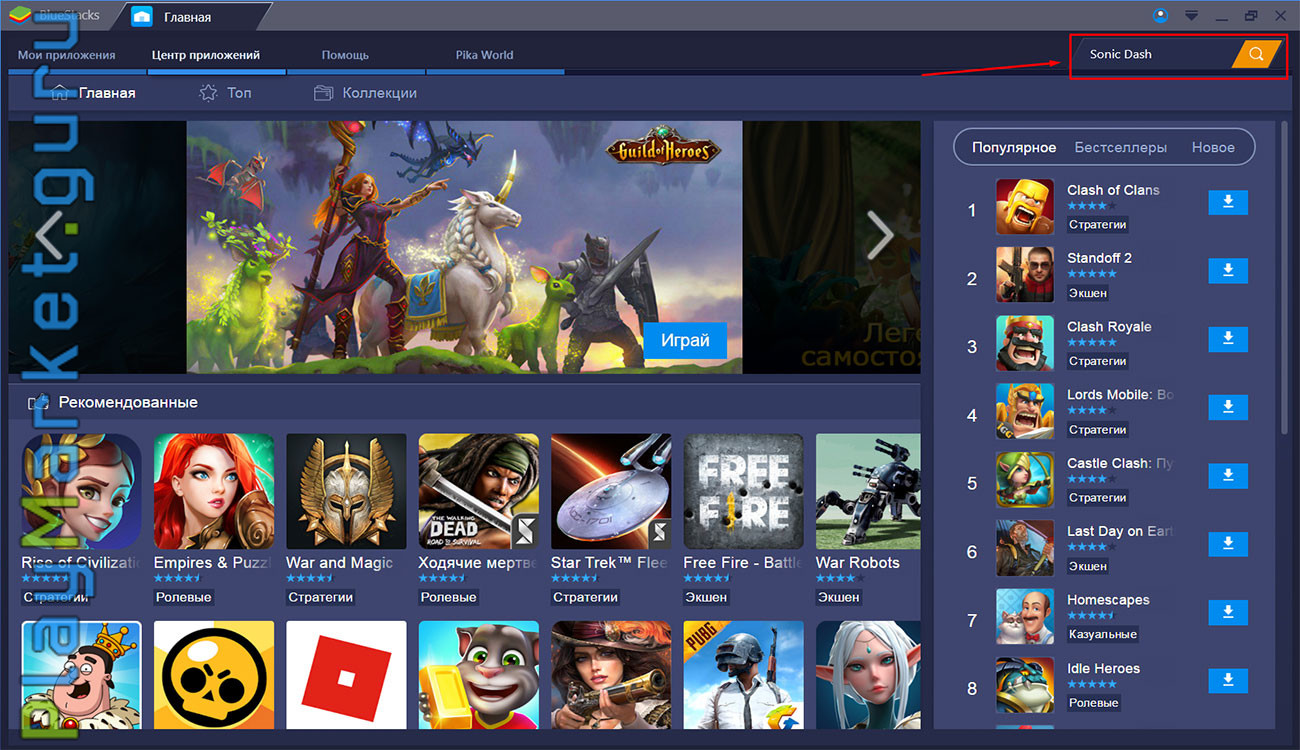
Task: Open the War Robots recommended app
Action: tap(868, 492)
